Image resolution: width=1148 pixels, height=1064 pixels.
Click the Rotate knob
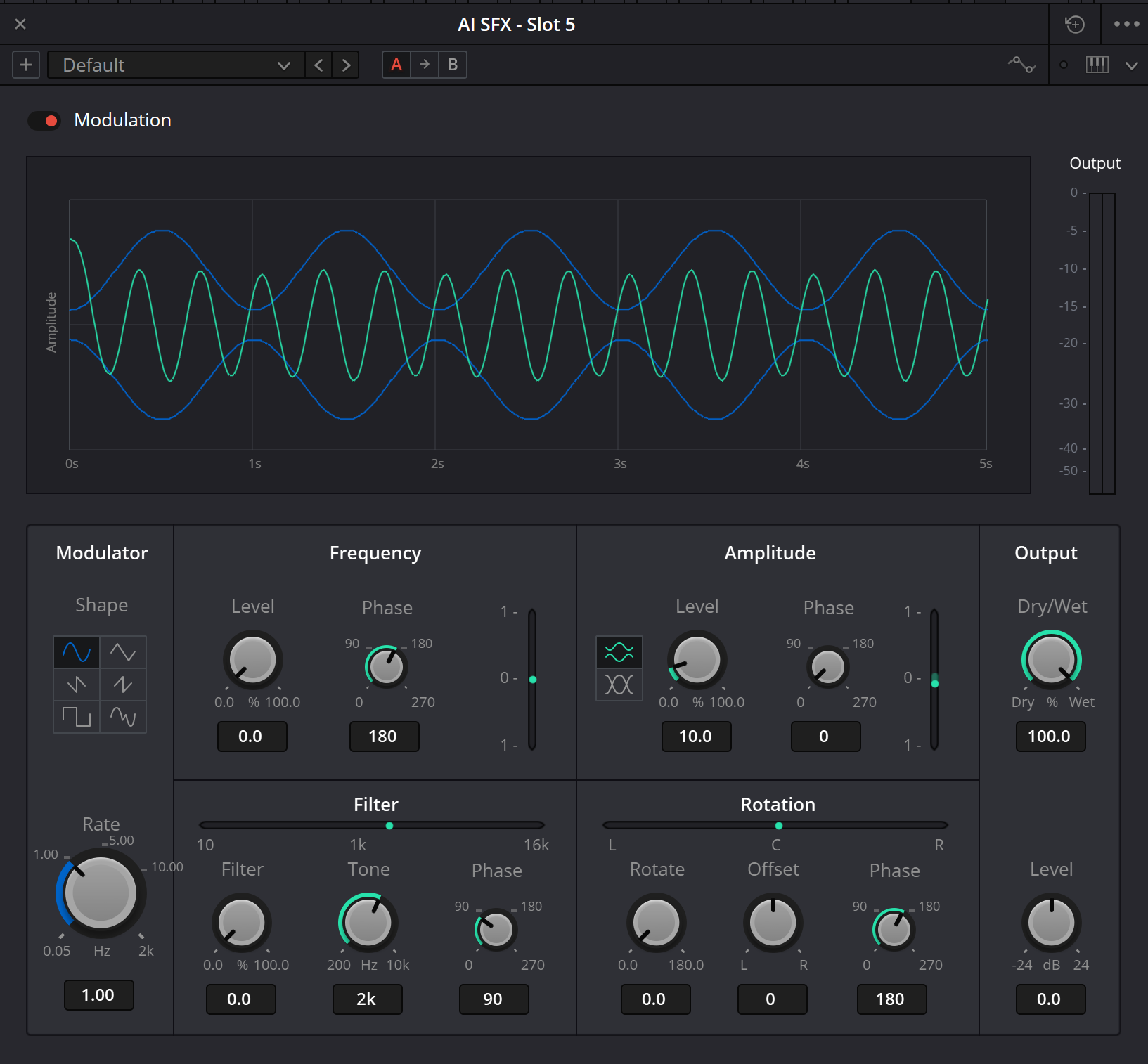click(656, 922)
